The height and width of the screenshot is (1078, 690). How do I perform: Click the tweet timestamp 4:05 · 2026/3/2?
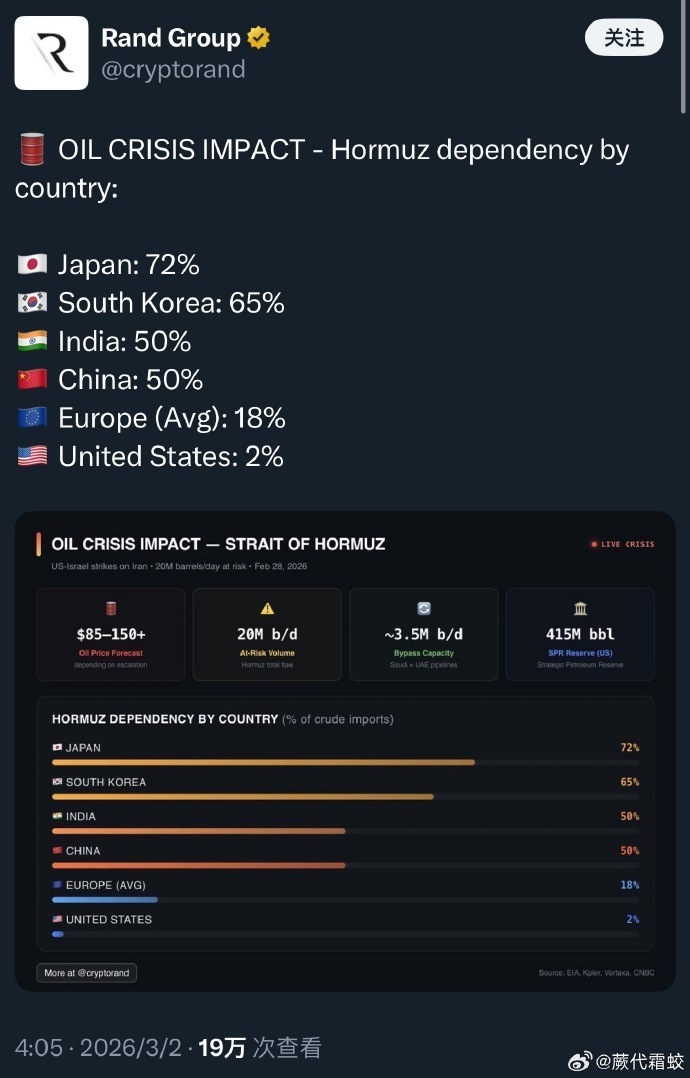click(98, 1047)
